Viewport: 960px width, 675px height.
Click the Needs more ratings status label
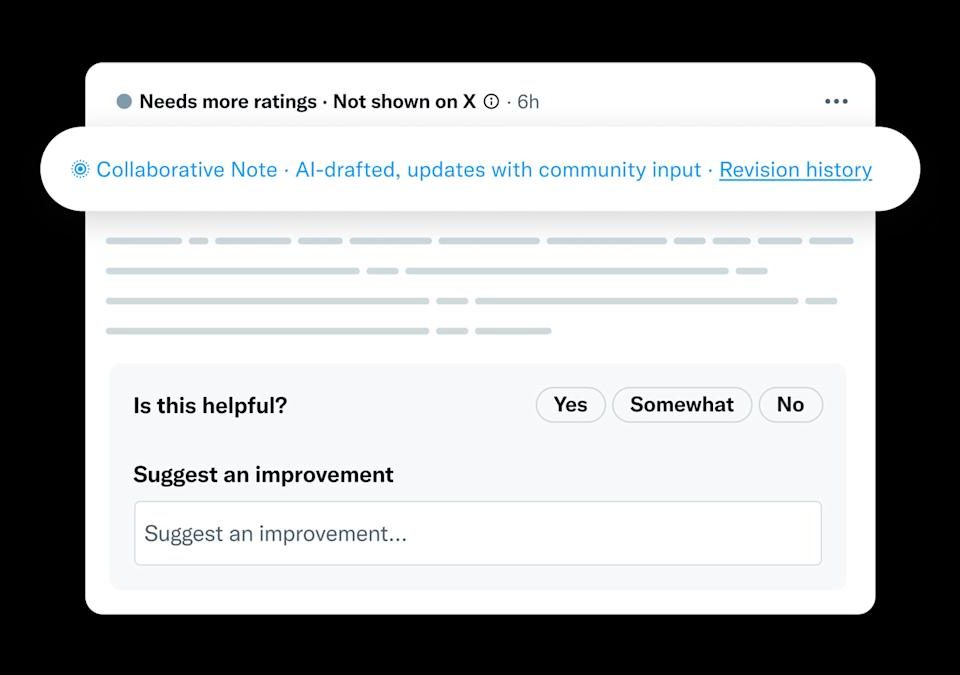227,101
